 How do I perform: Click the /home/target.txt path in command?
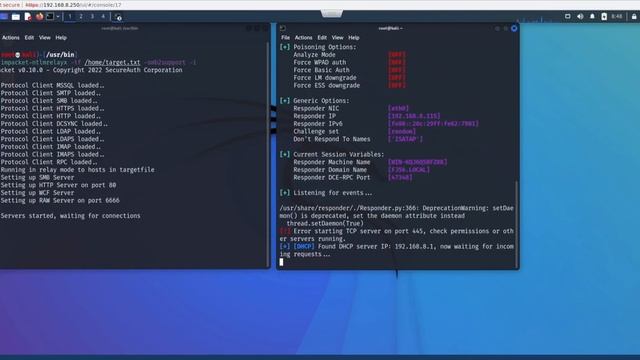(112, 62)
